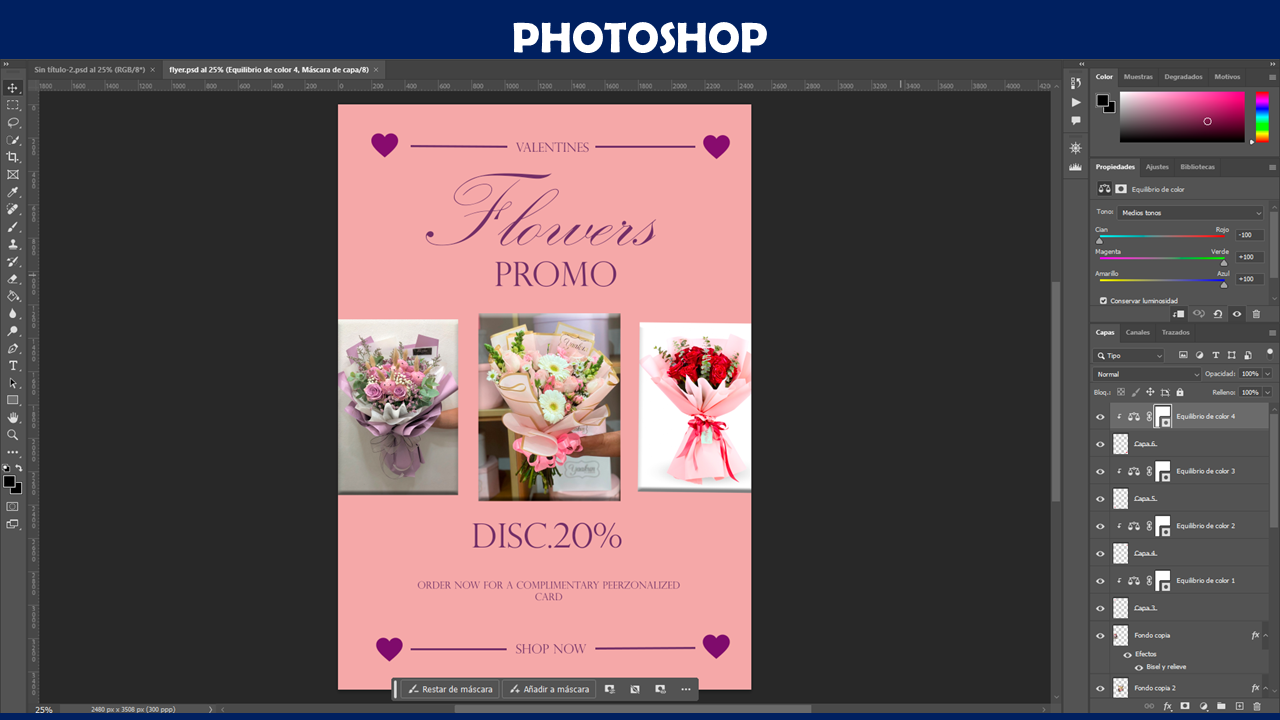Image resolution: width=1280 pixels, height=720 pixels.
Task: Switch to the Sin título-2.psd document tab
Action: click(88, 70)
